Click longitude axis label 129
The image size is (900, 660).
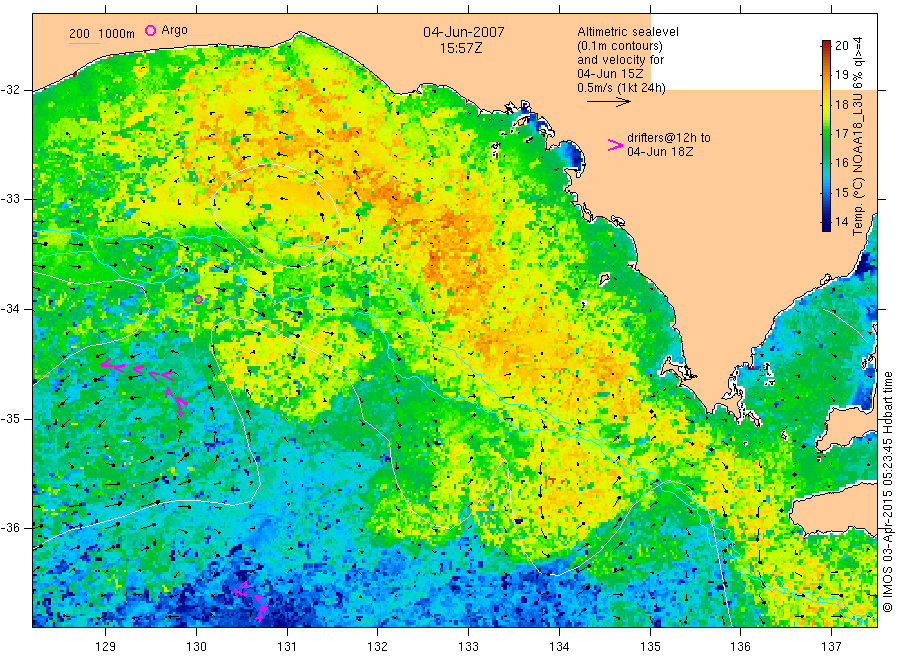[x=106, y=647]
